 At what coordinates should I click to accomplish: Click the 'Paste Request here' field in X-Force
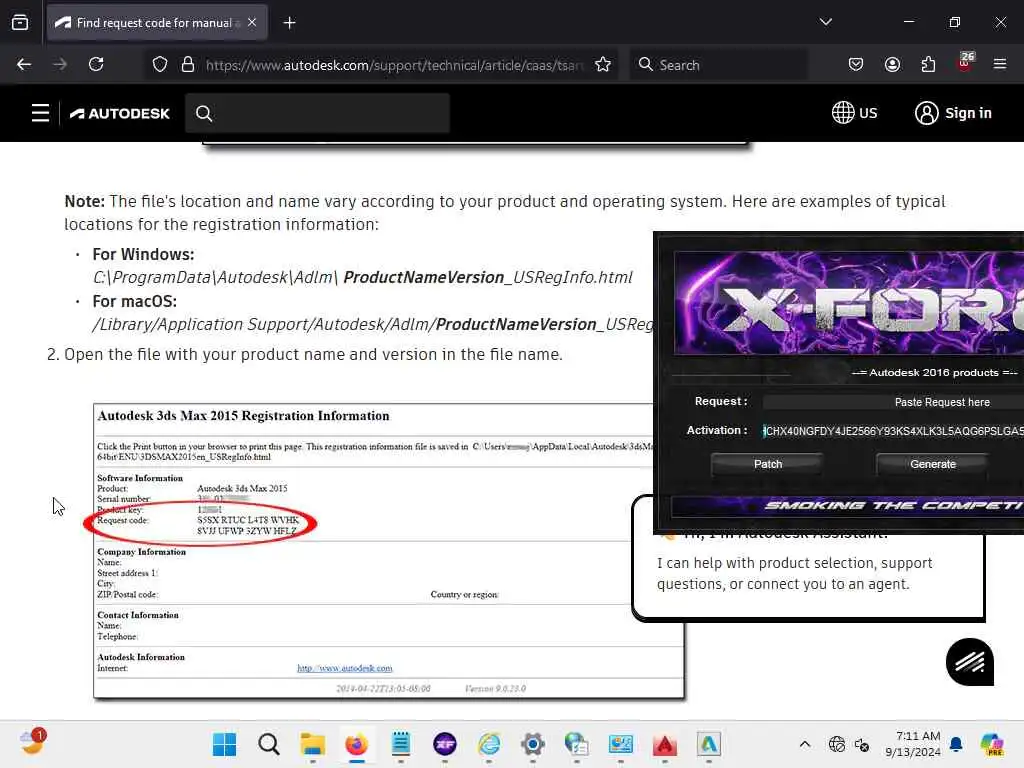(893, 402)
